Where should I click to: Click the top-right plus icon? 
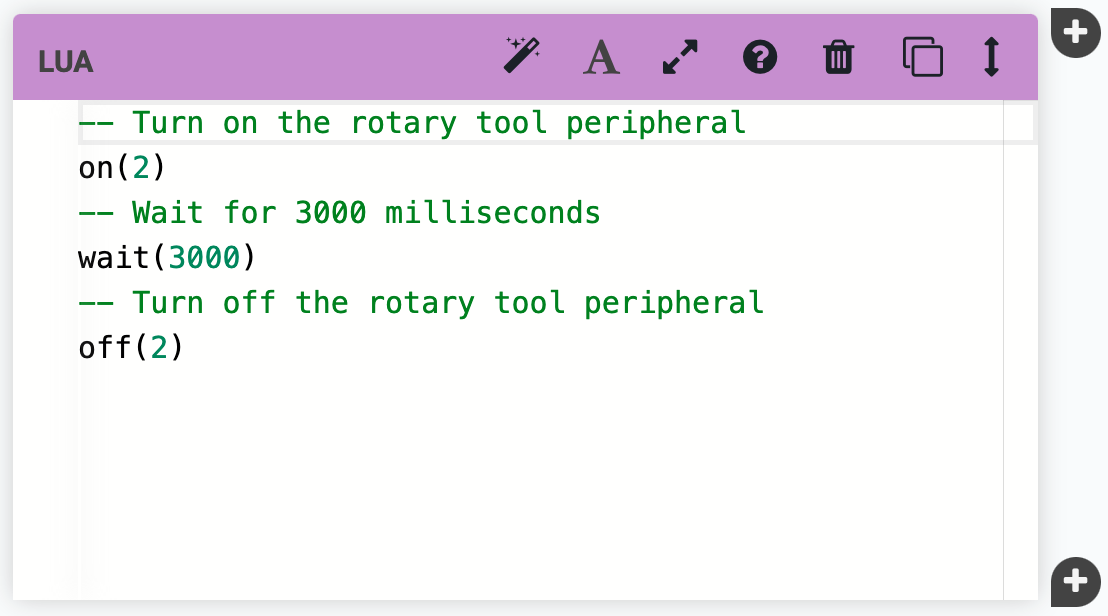click(1076, 31)
